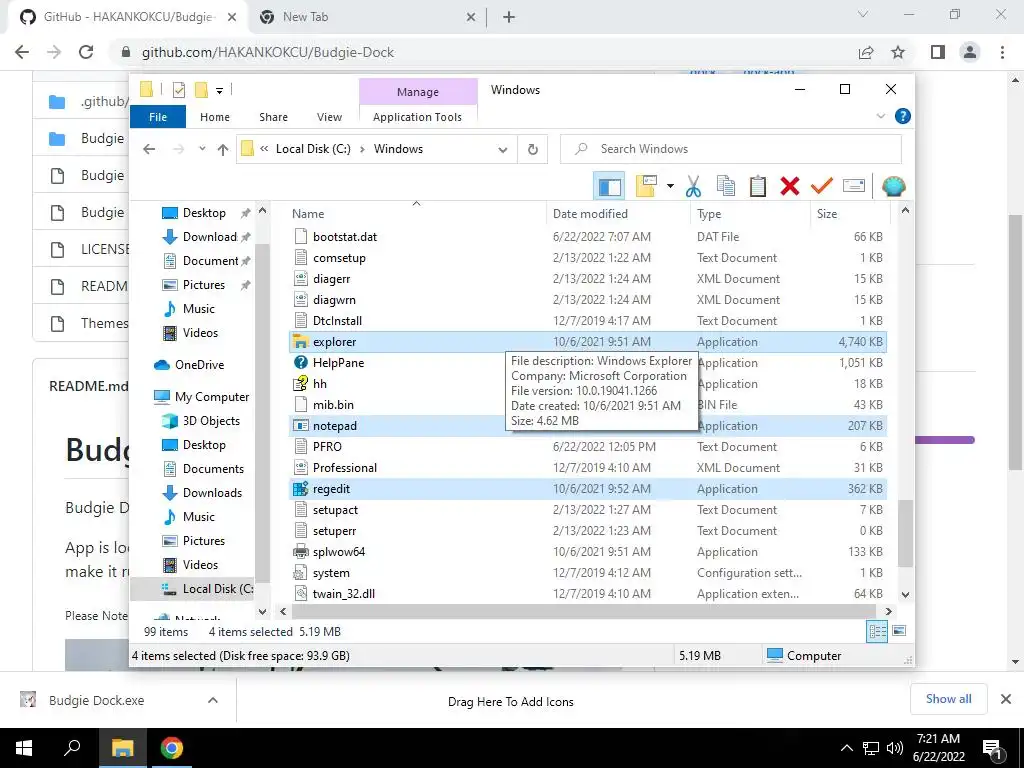Switch to details view layout icon
This screenshot has height=768, width=1024.
(x=877, y=631)
